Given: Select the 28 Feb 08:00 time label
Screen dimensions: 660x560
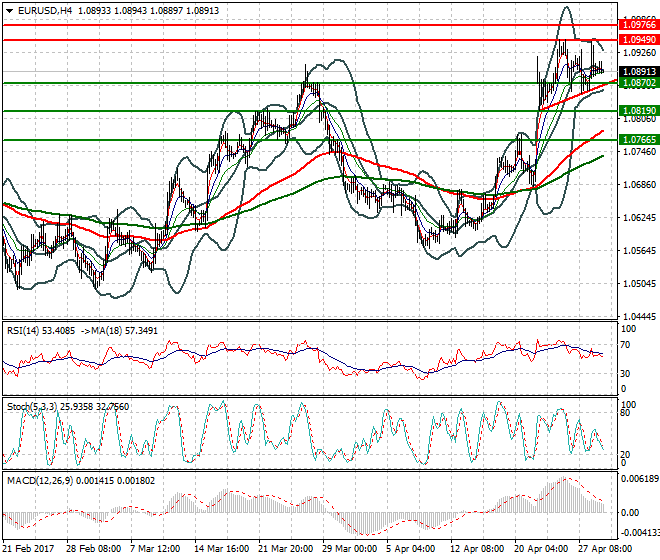Looking at the screenshot, I should (x=93, y=549).
